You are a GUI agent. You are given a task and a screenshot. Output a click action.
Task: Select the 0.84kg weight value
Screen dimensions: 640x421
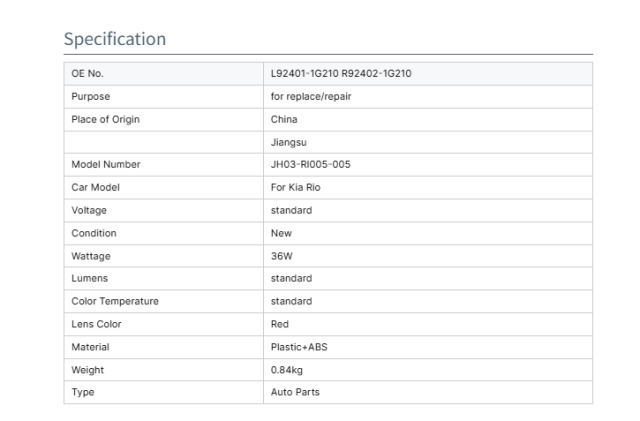(x=287, y=369)
